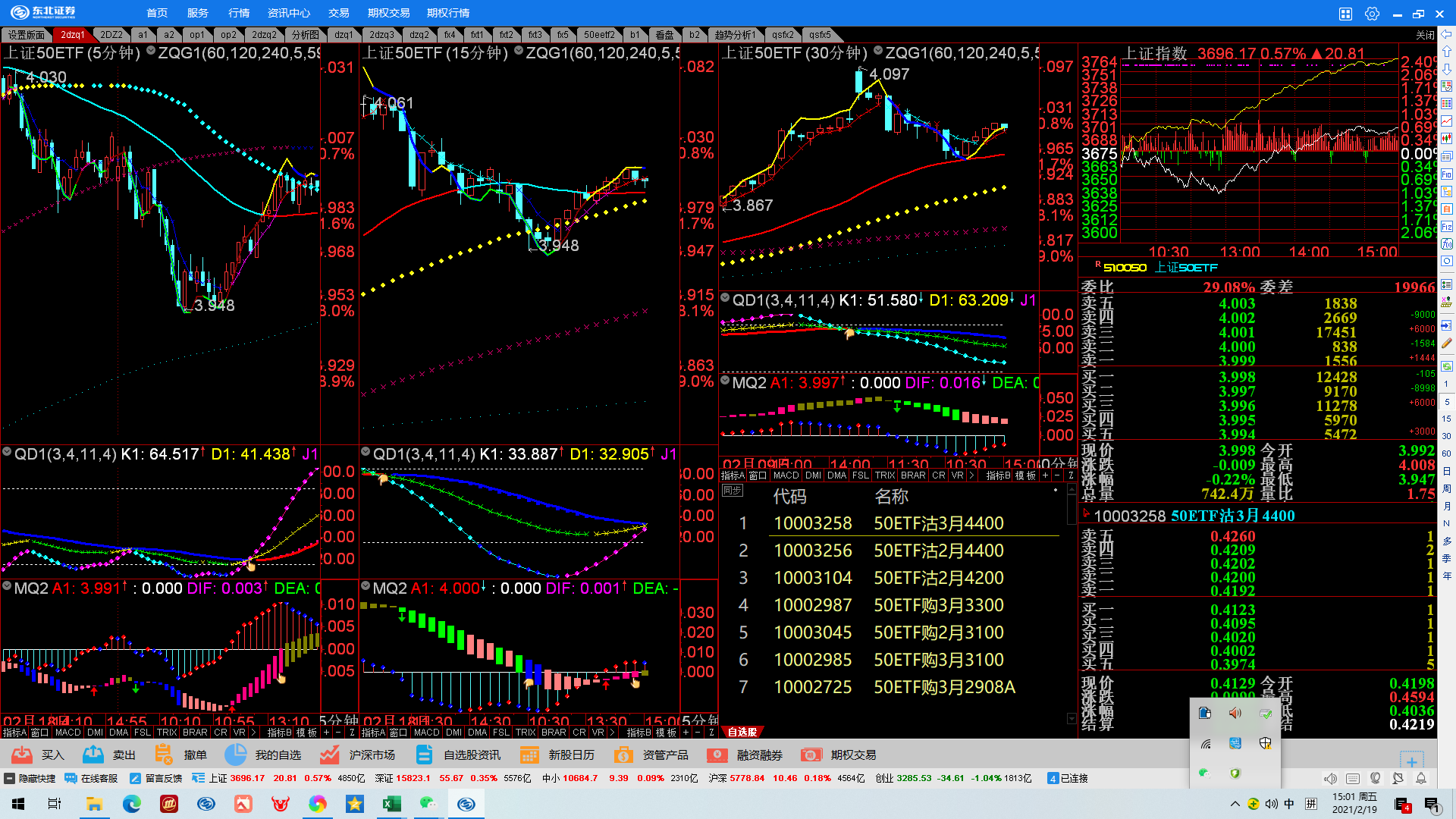Open 撤单 cancel order icon

(164, 755)
